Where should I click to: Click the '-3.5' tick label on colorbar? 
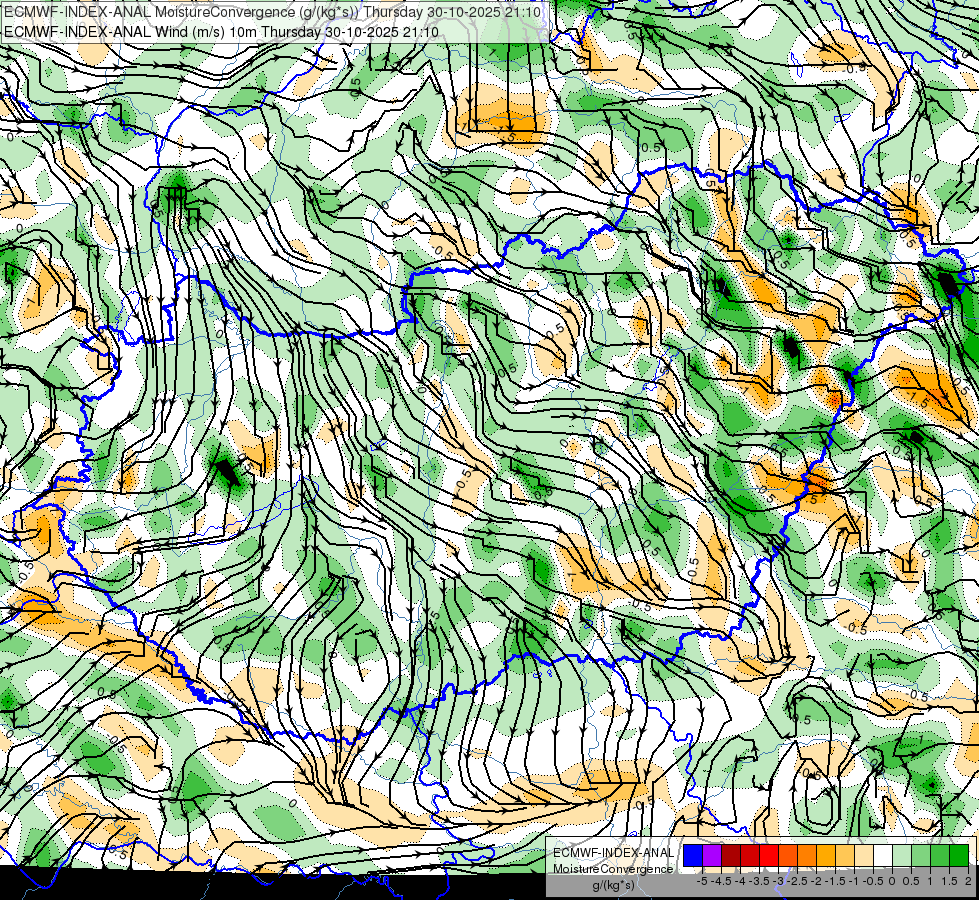click(759, 881)
